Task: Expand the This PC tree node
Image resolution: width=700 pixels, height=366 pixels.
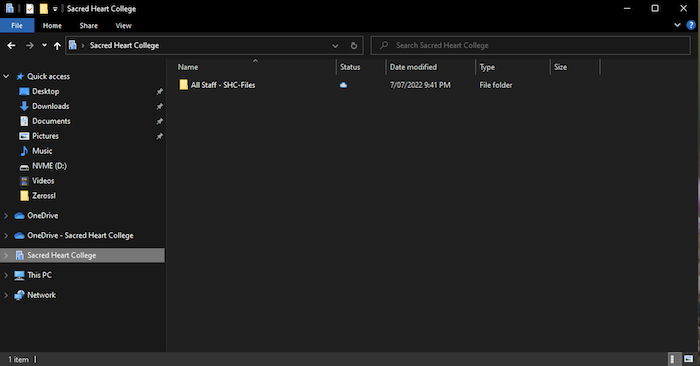Action: [6, 275]
